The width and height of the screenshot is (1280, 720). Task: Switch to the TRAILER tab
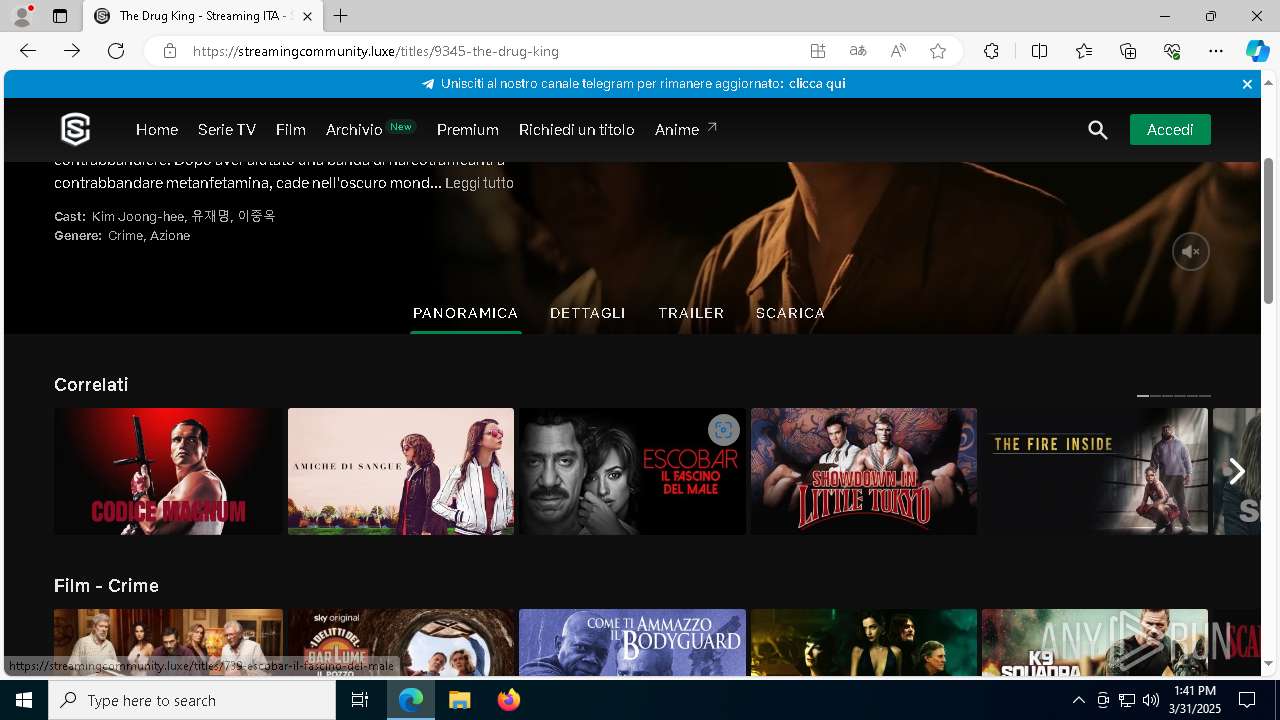pyautogui.click(x=691, y=313)
